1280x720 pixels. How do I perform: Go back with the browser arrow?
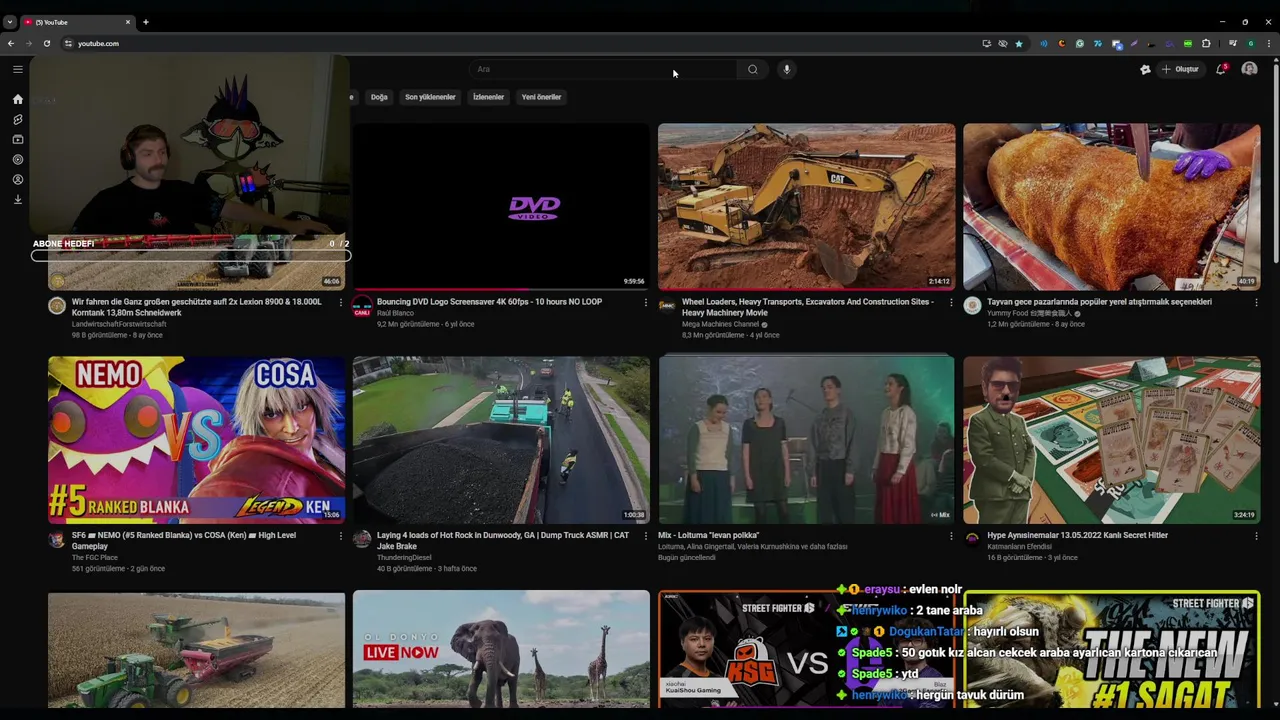(11, 43)
